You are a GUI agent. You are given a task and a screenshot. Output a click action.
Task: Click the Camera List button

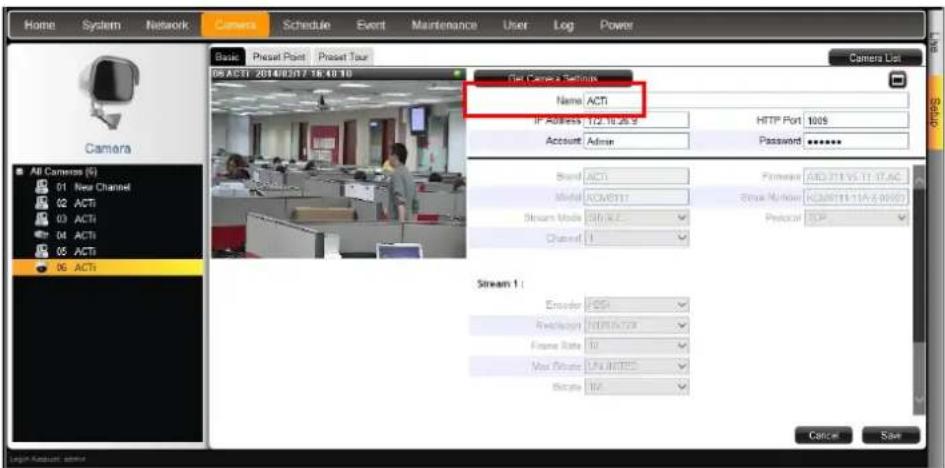875,58
